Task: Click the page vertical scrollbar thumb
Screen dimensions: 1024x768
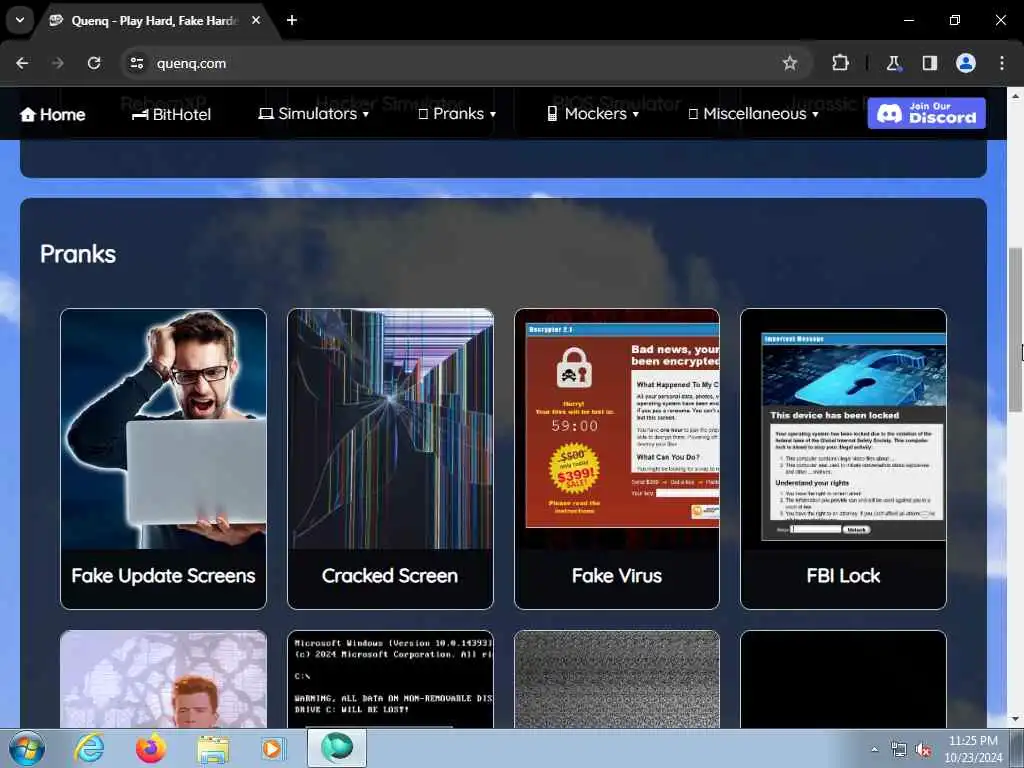Action: click(1015, 330)
